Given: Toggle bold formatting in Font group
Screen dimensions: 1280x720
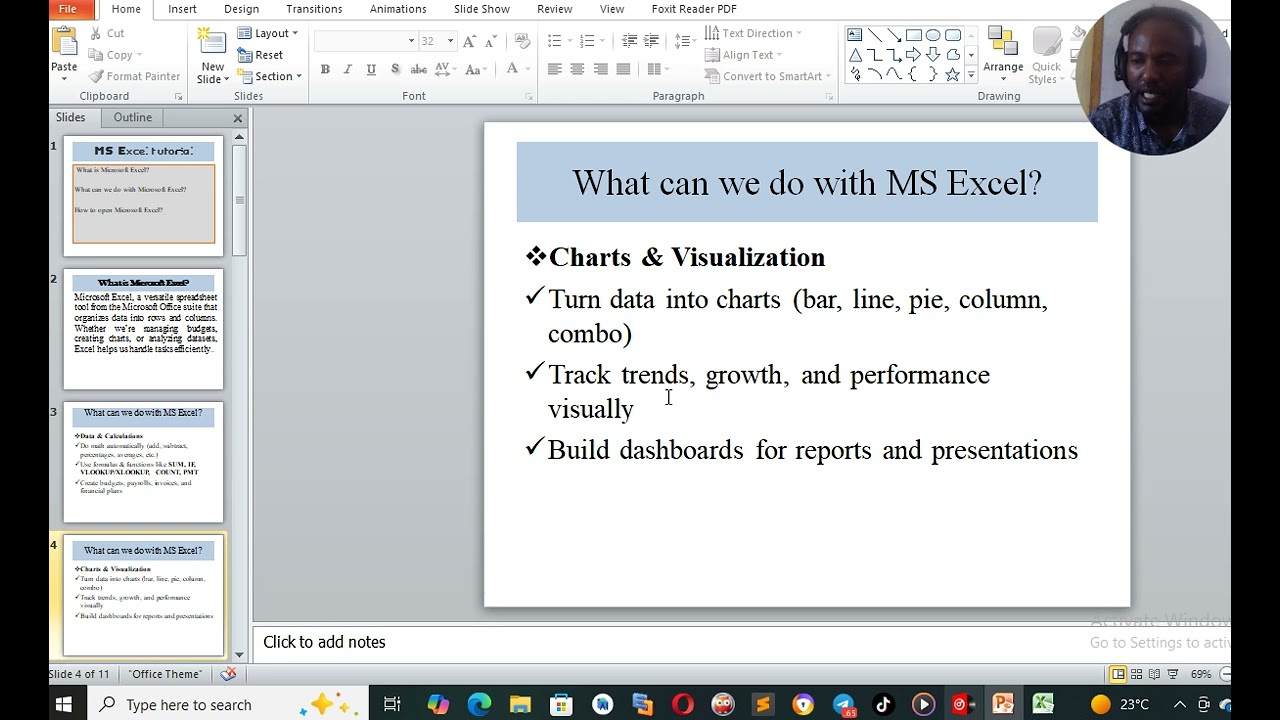Looking at the screenshot, I should (325, 69).
